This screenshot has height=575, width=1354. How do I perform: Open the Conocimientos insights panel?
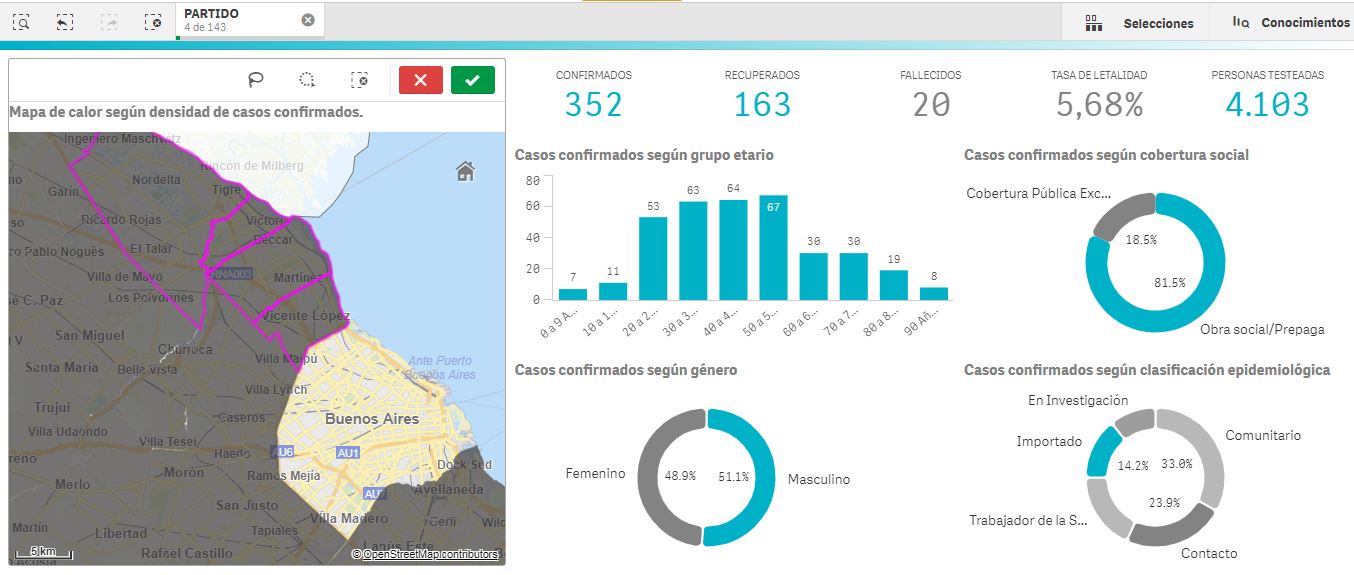[x=1289, y=22]
